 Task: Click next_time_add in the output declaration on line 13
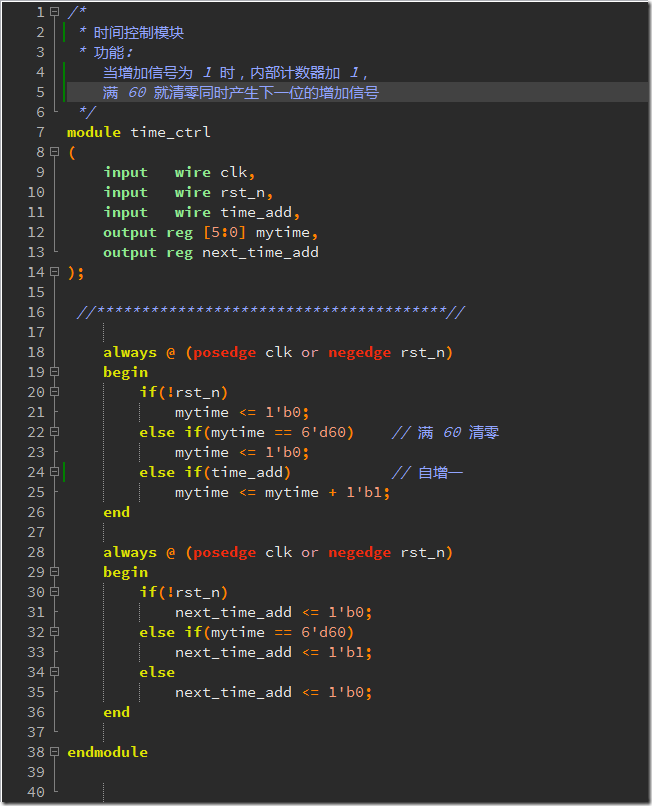(x=260, y=252)
